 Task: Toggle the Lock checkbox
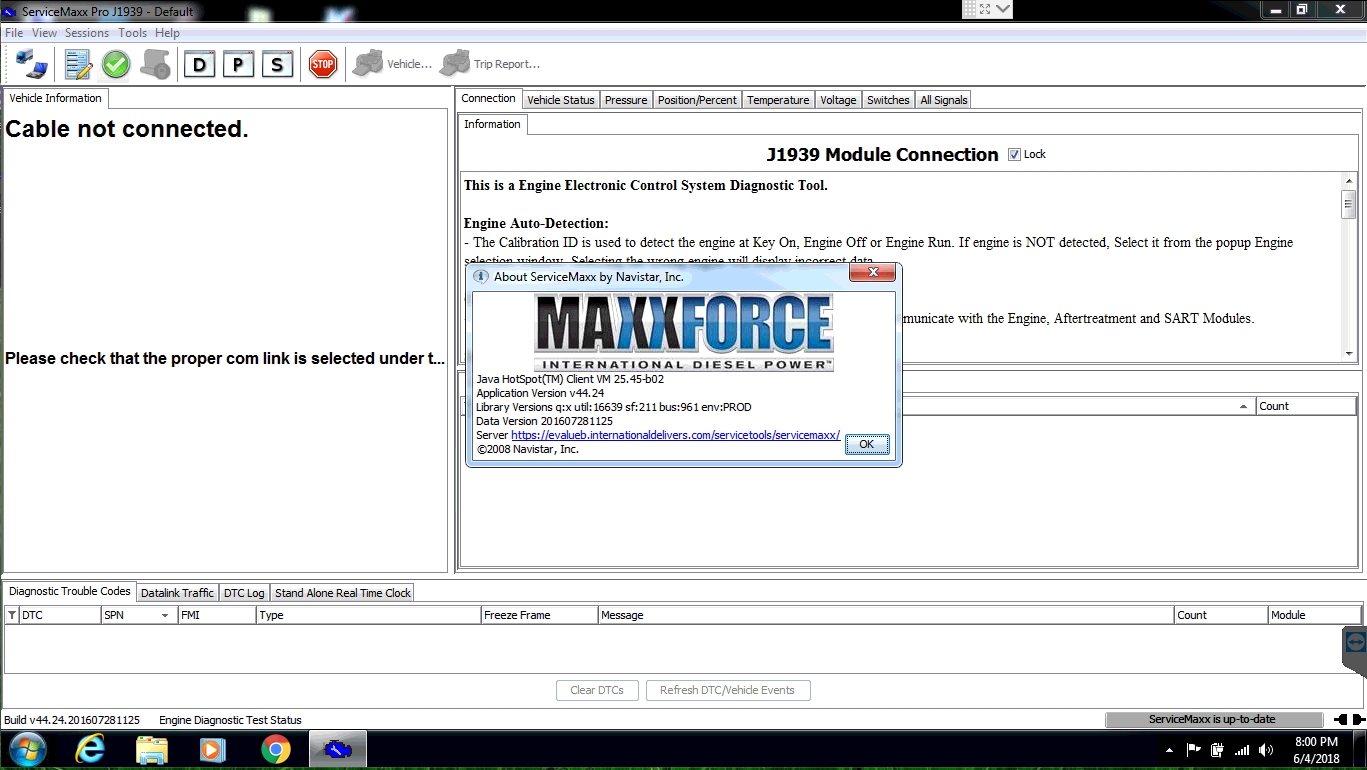[x=1014, y=154]
